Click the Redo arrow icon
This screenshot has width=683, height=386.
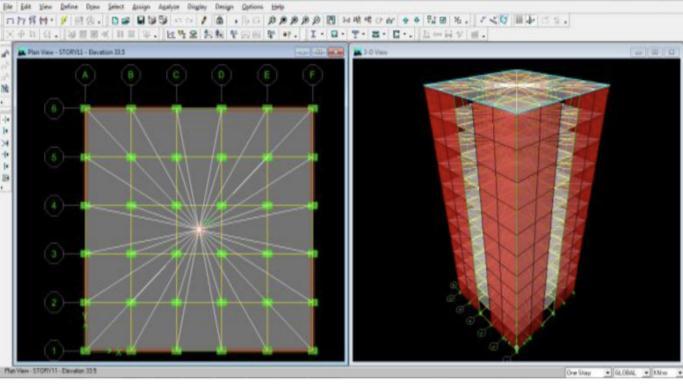coord(189,20)
